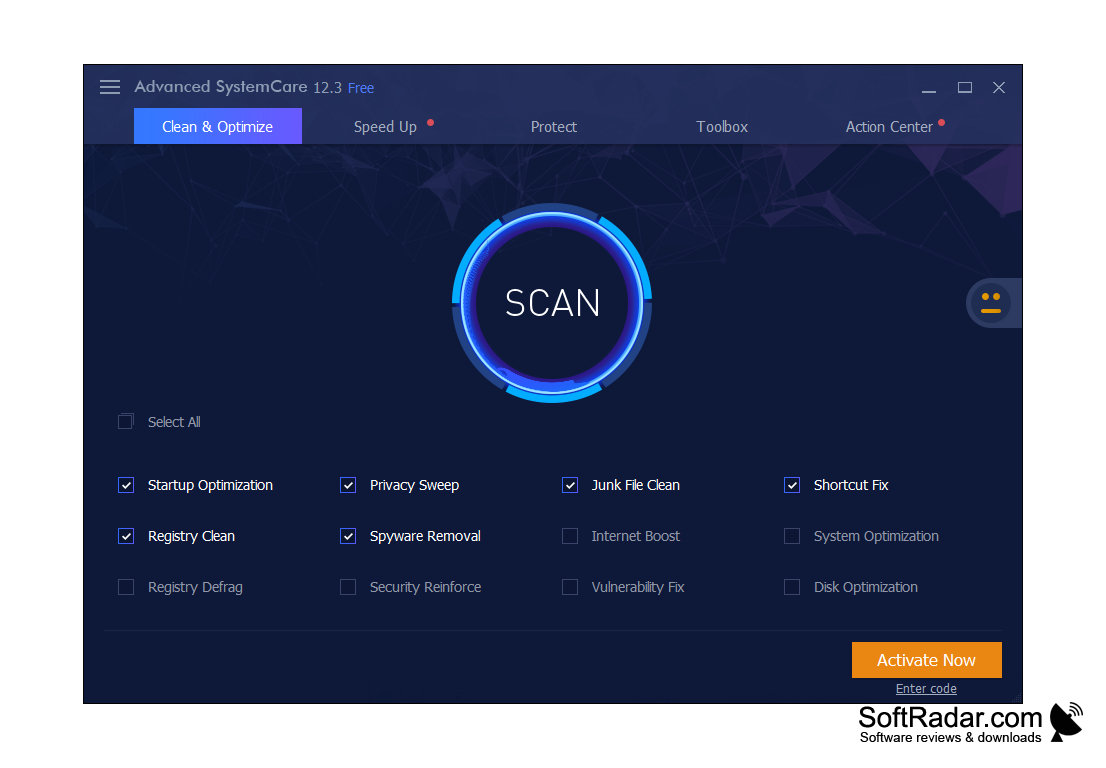Check the Registry Defrag option
Screen dimensions: 1106x768
126,587
